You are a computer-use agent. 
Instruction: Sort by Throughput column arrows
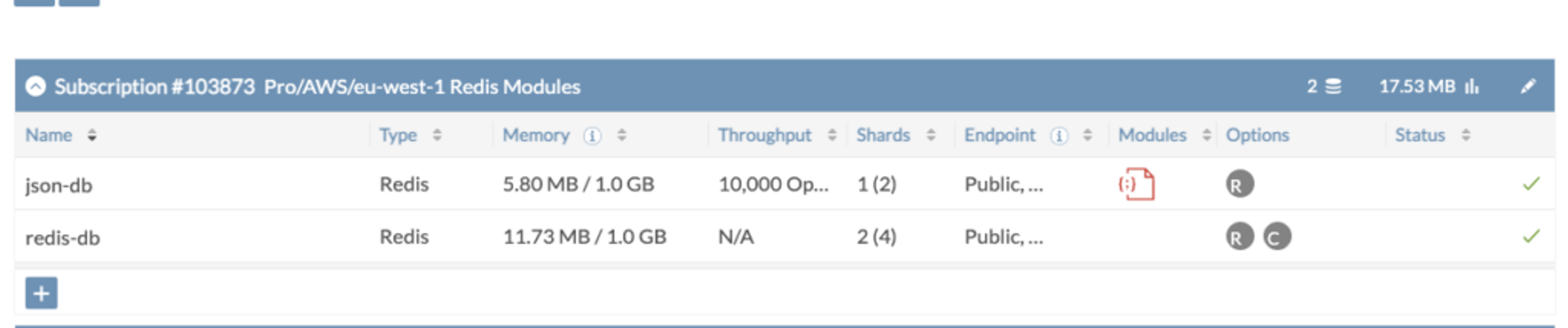832,135
